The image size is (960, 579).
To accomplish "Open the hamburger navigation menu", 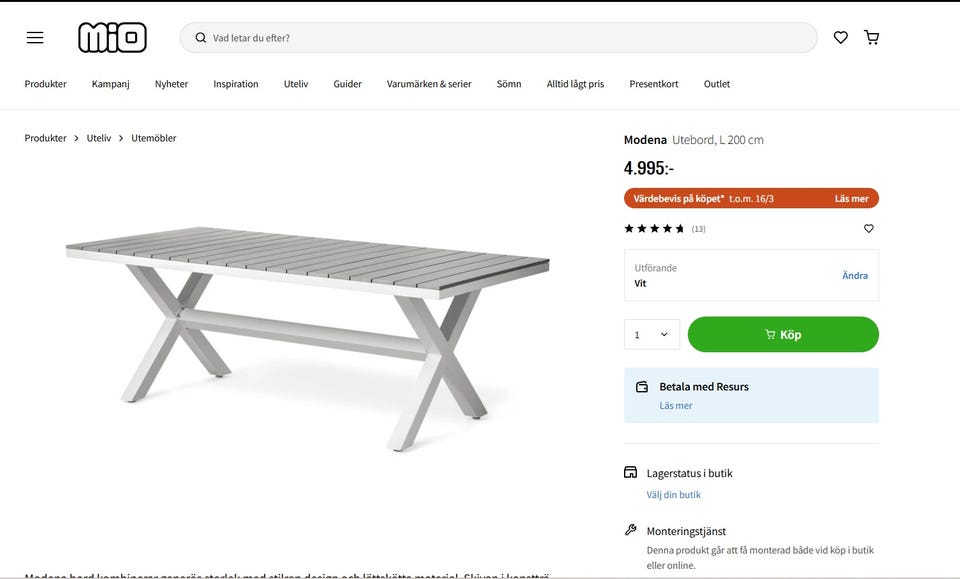I will click(x=34, y=37).
